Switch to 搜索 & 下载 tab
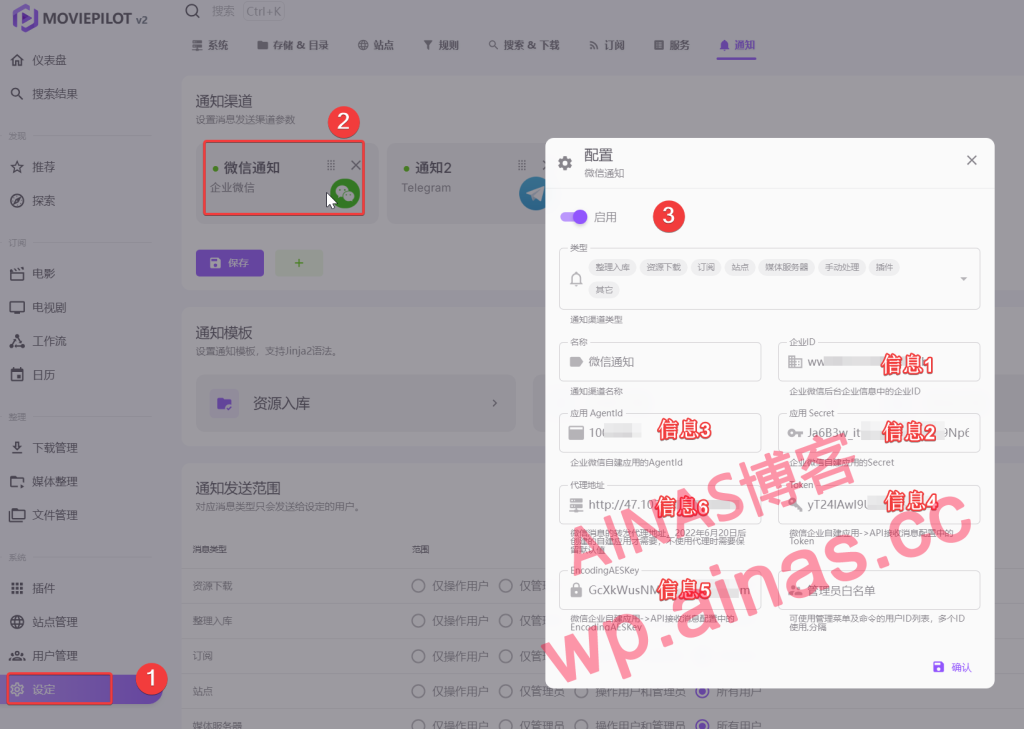This screenshot has height=729, width=1024. point(524,45)
